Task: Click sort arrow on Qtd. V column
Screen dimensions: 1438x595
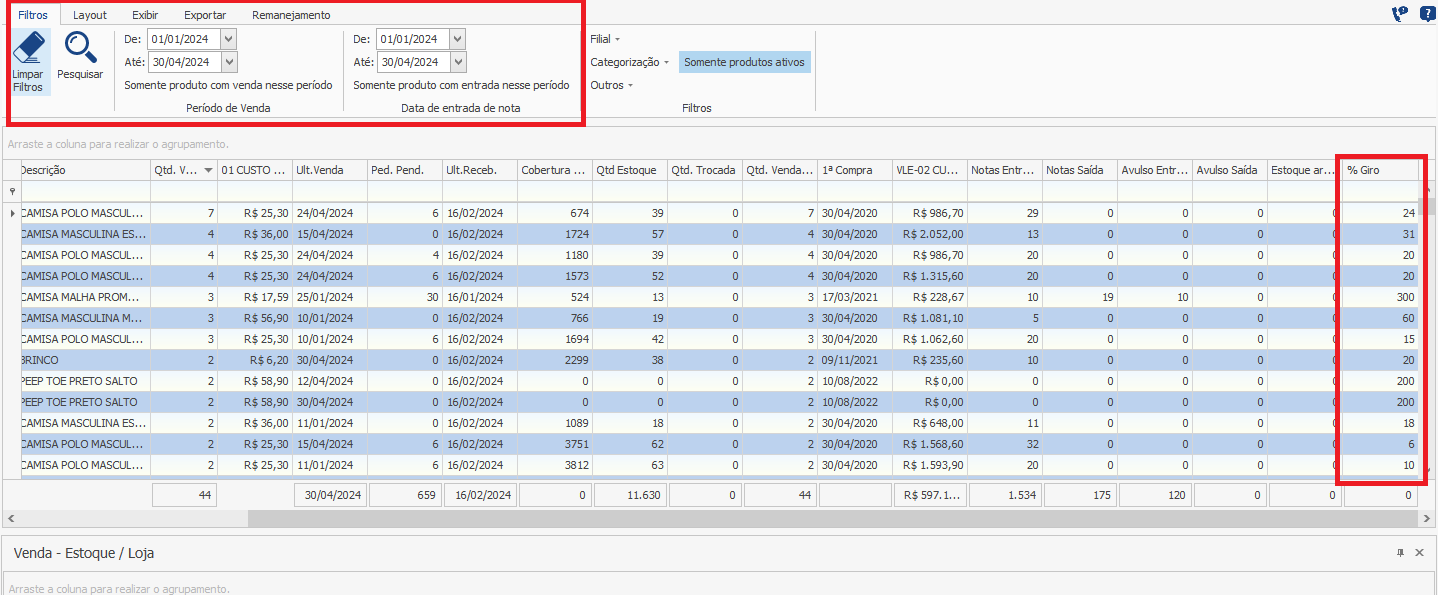Action: tap(208, 171)
